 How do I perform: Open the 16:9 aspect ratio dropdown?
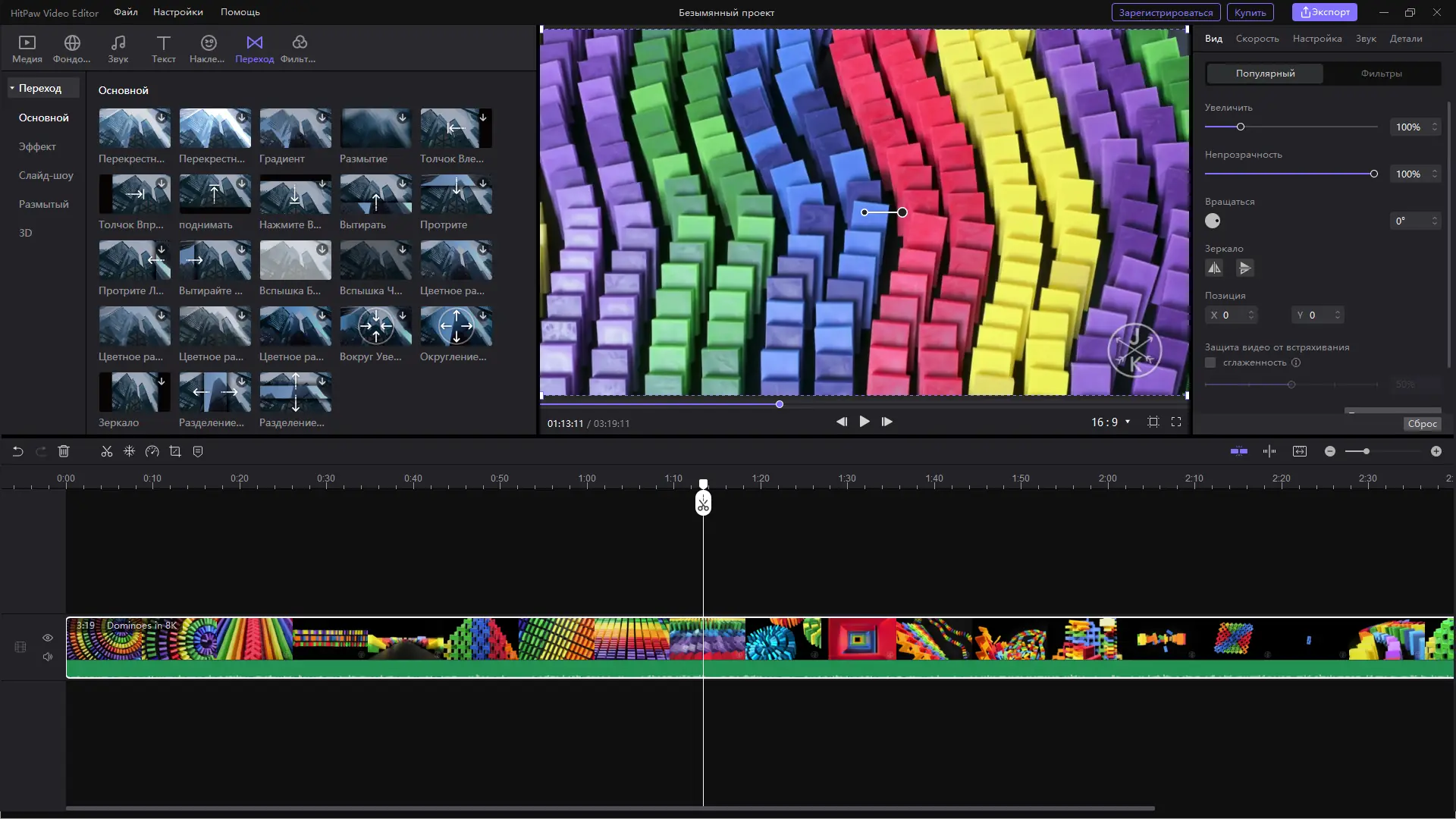pos(1111,422)
